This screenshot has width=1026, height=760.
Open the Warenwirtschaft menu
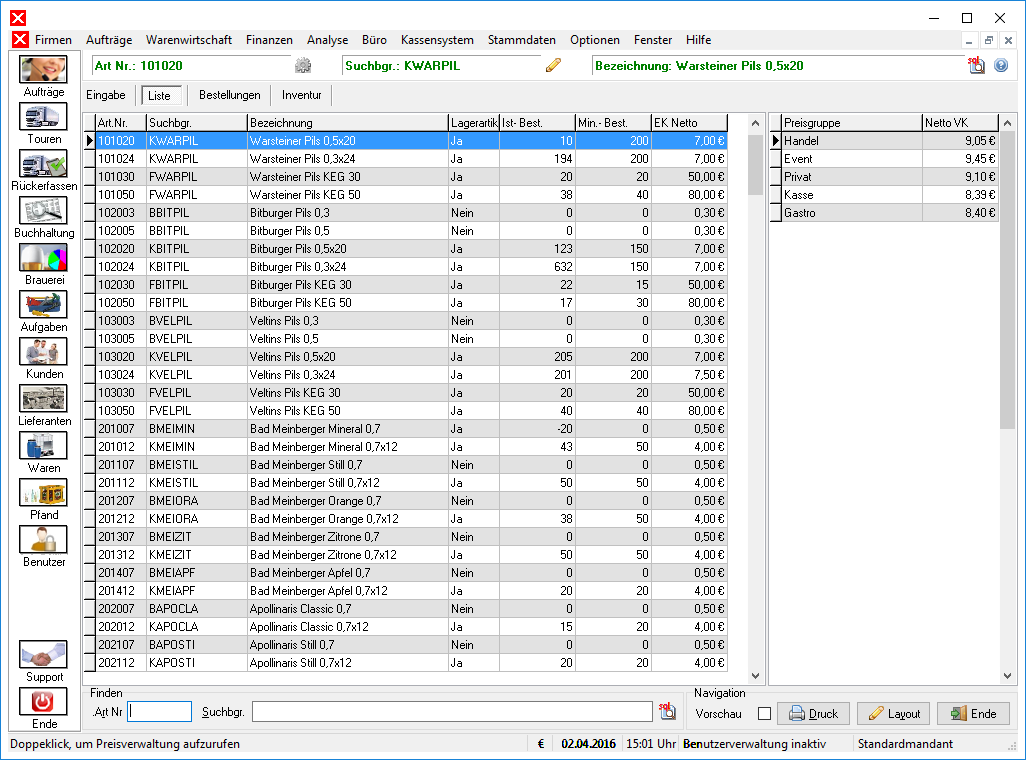click(x=189, y=40)
